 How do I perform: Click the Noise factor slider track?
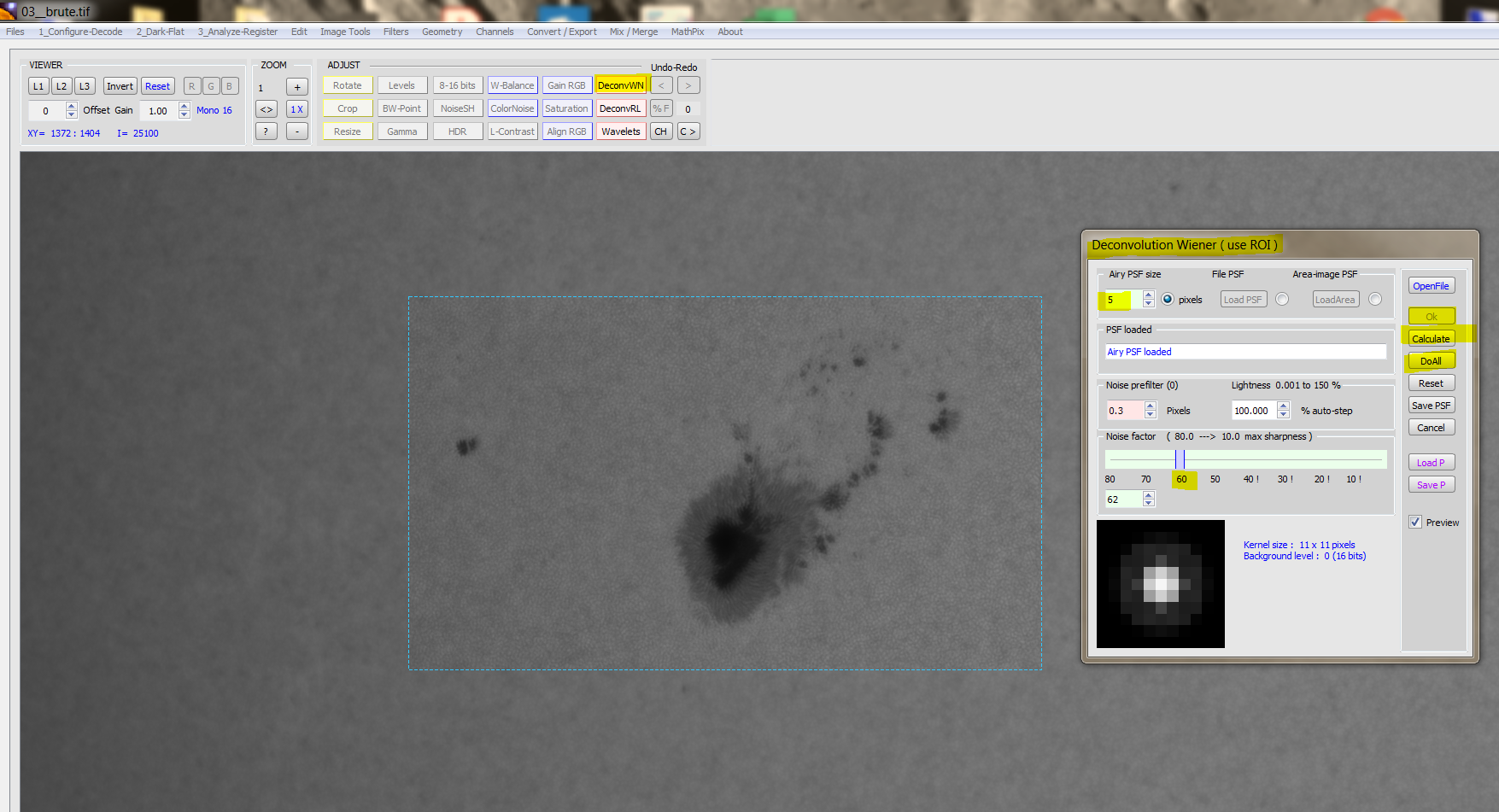(1245, 459)
